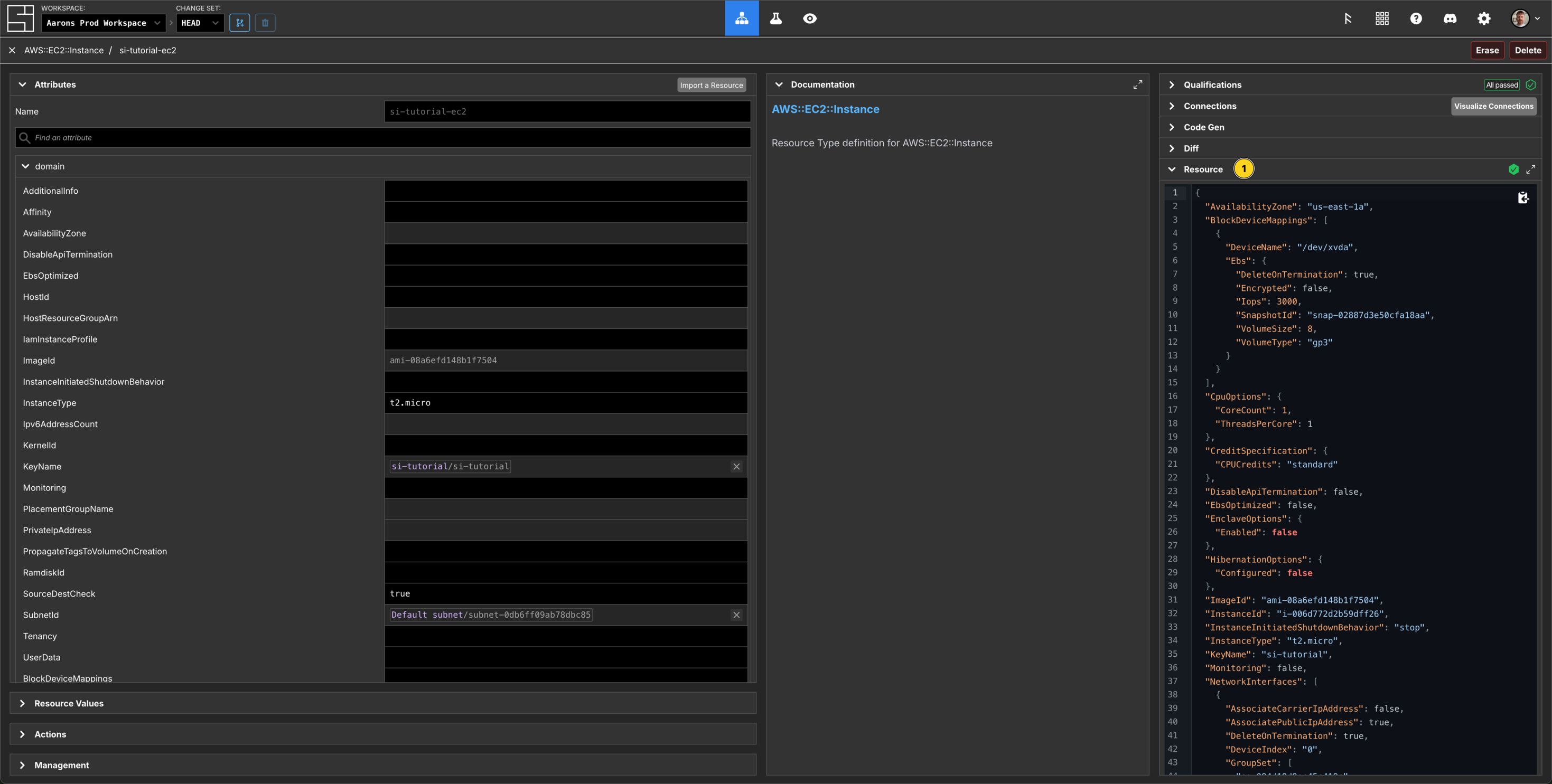Click the Monitoring input field
Viewport: 1552px width, 784px height.
[566, 488]
